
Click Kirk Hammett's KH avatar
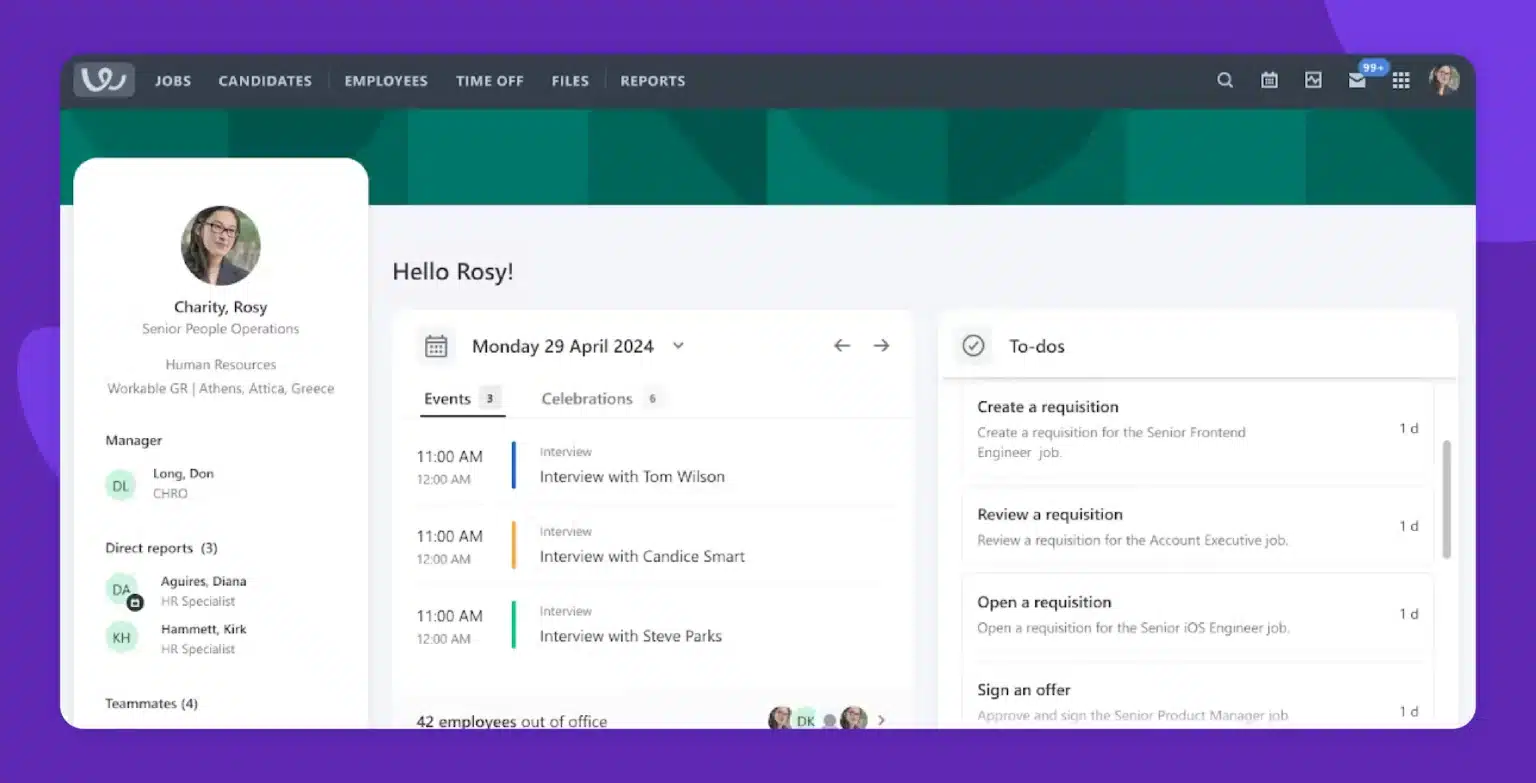pos(121,638)
